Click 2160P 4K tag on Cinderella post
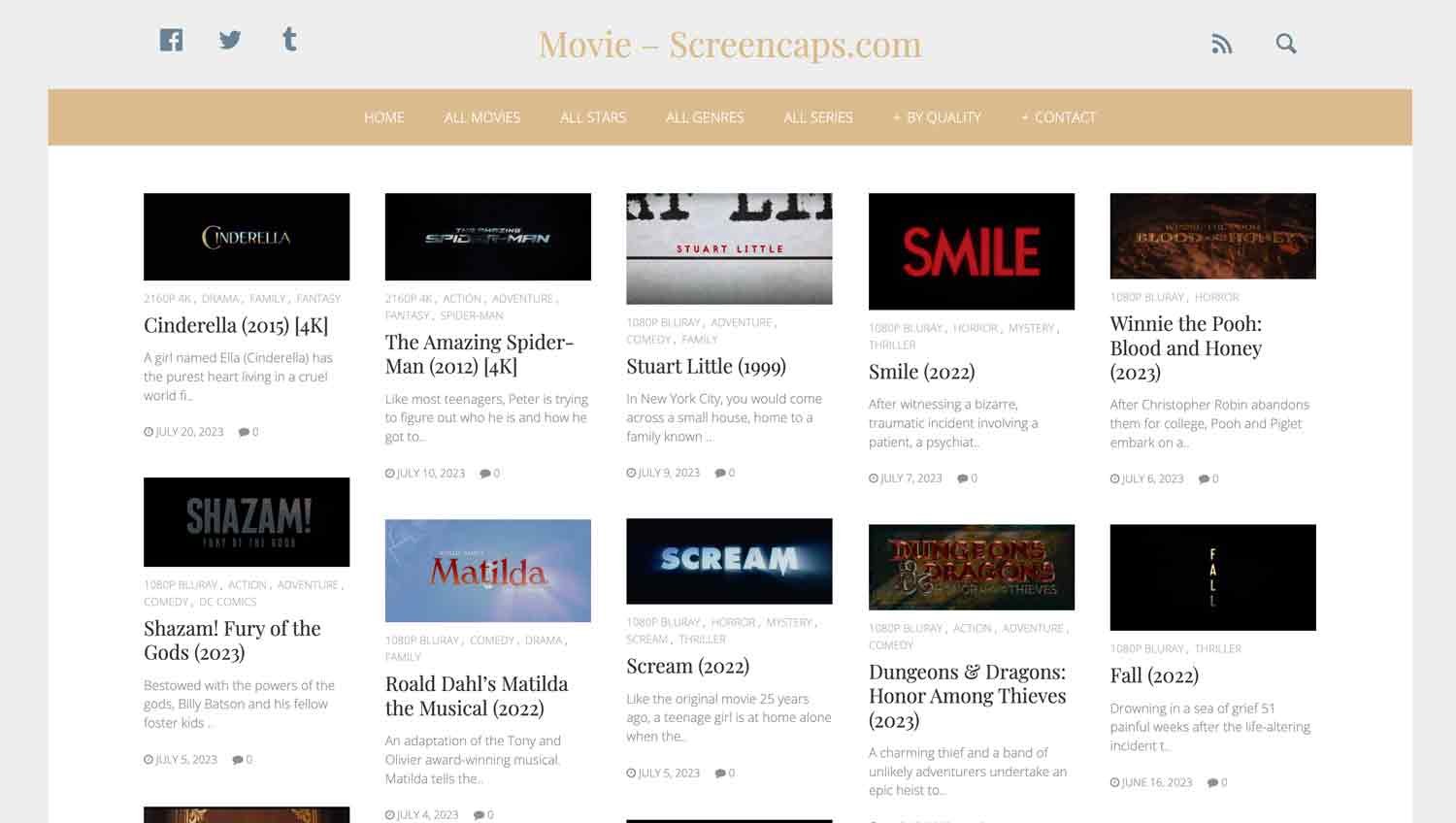This screenshot has width=1456, height=823. pyautogui.click(x=168, y=299)
